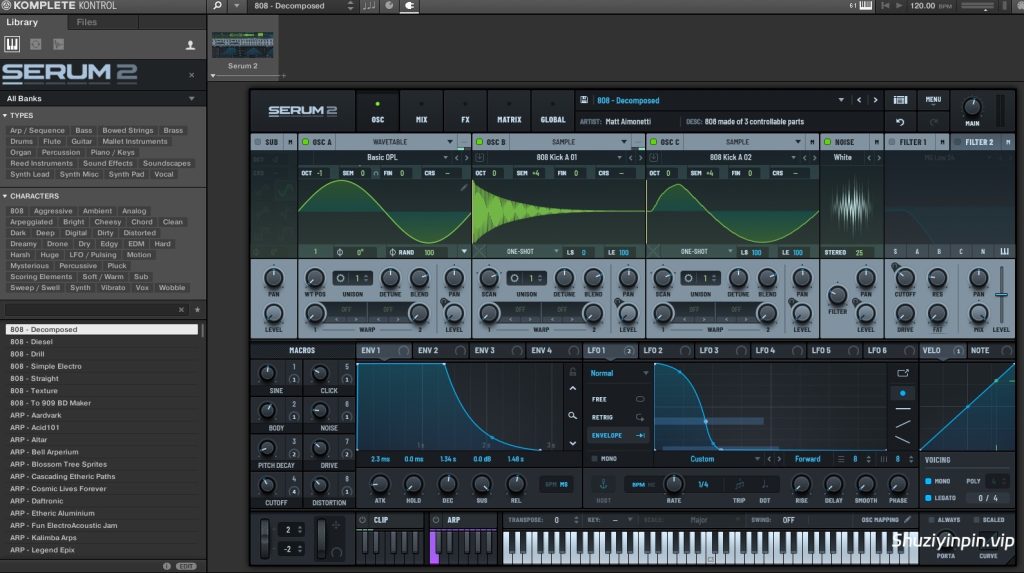Toggle NOISE oscillator power

(827, 142)
